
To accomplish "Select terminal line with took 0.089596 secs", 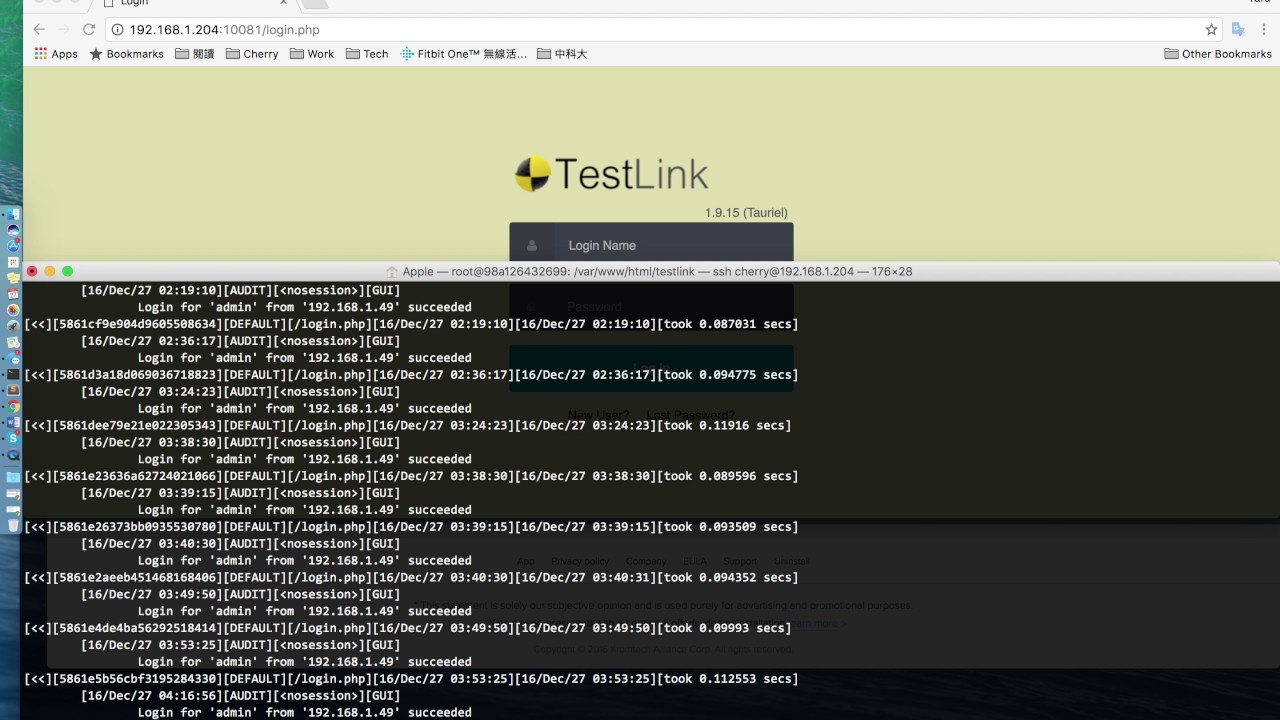I will 411,476.
